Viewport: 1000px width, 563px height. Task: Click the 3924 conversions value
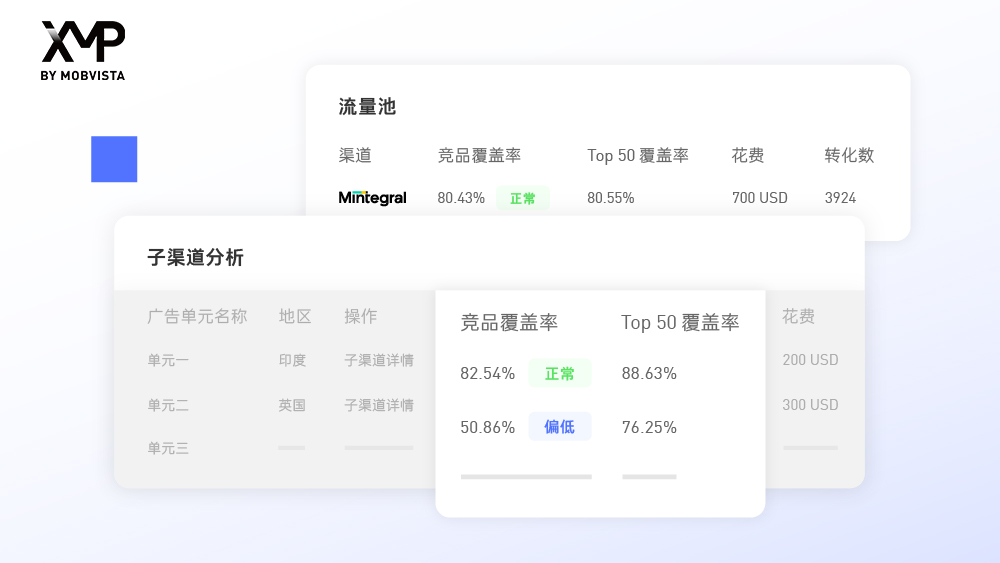click(x=840, y=198)
